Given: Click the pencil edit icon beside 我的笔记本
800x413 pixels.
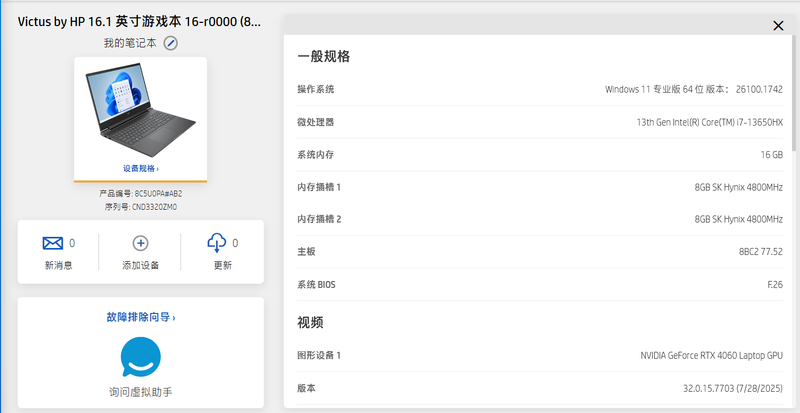Looking at the screenshot, I should [171, 43].
